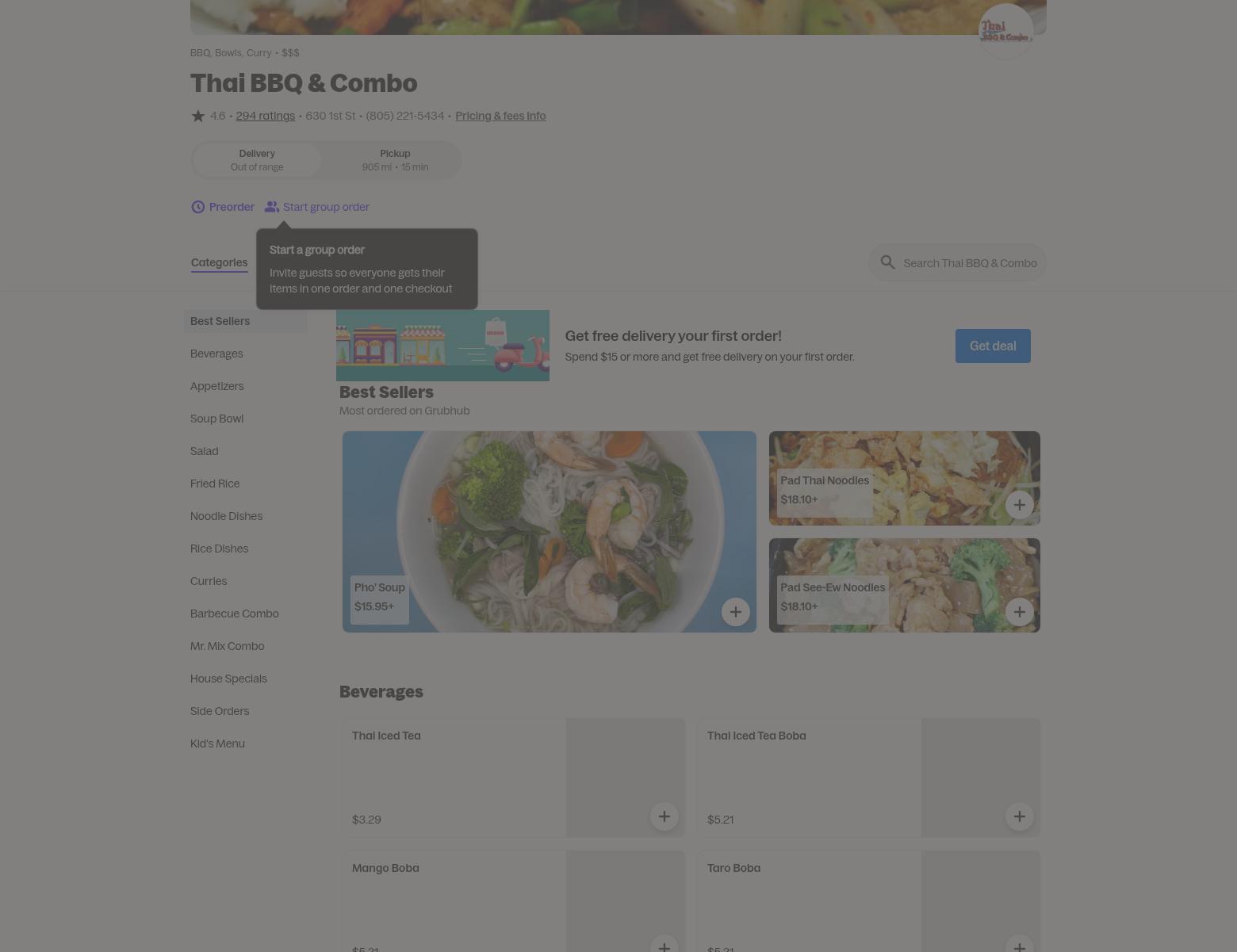Add Thai Iced Tea Boba with plus icon
This screenshot has height=952, width=1237.
1019,816
